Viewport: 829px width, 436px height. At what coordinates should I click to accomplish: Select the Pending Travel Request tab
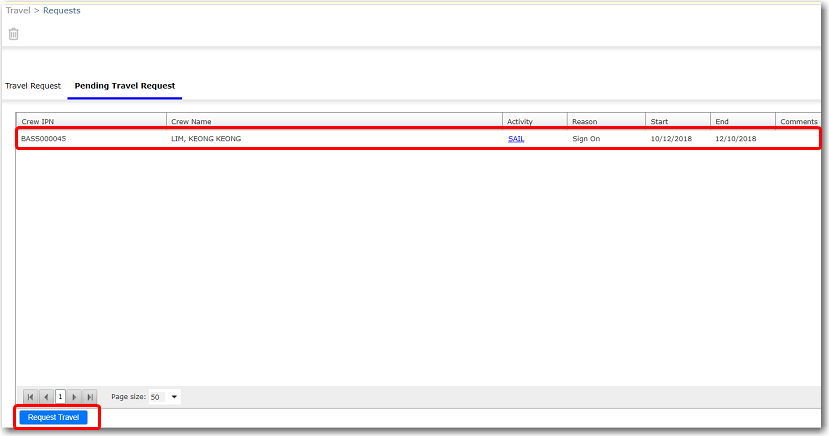pyautogui.click(x=125, y=86)
